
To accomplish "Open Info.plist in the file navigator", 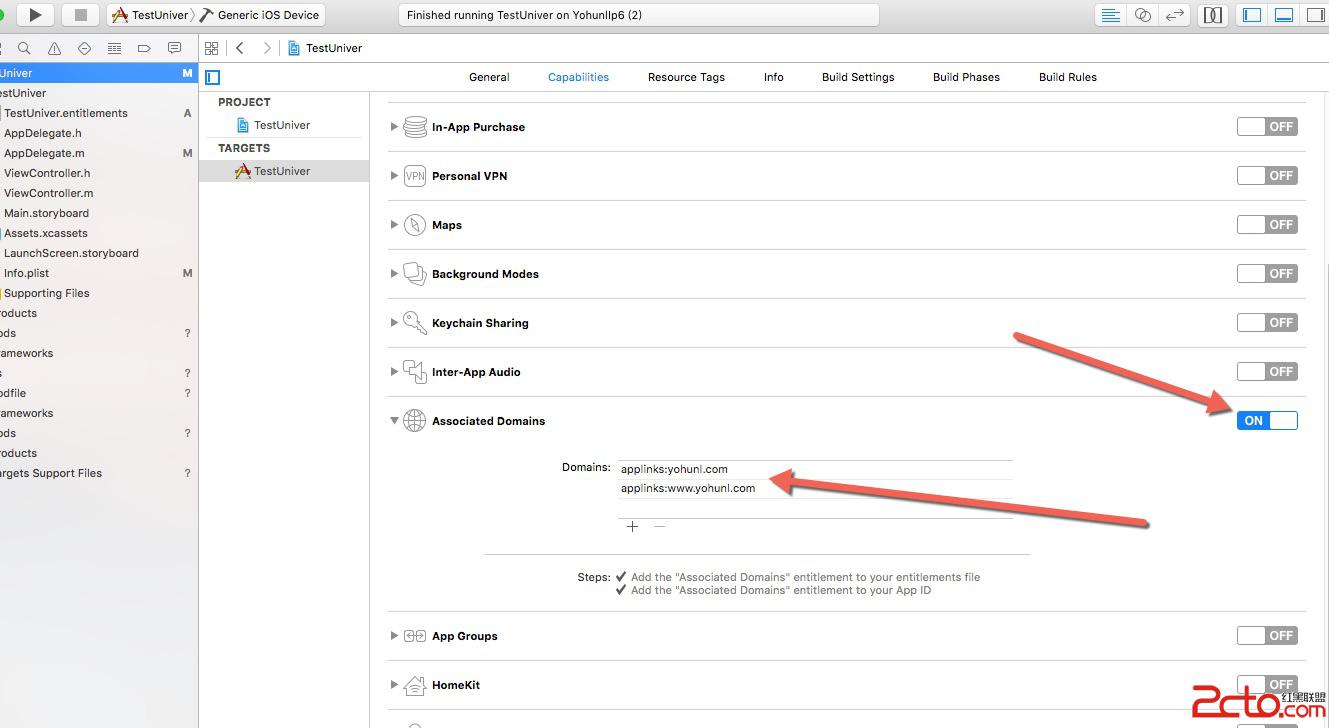I will [27, 273].
